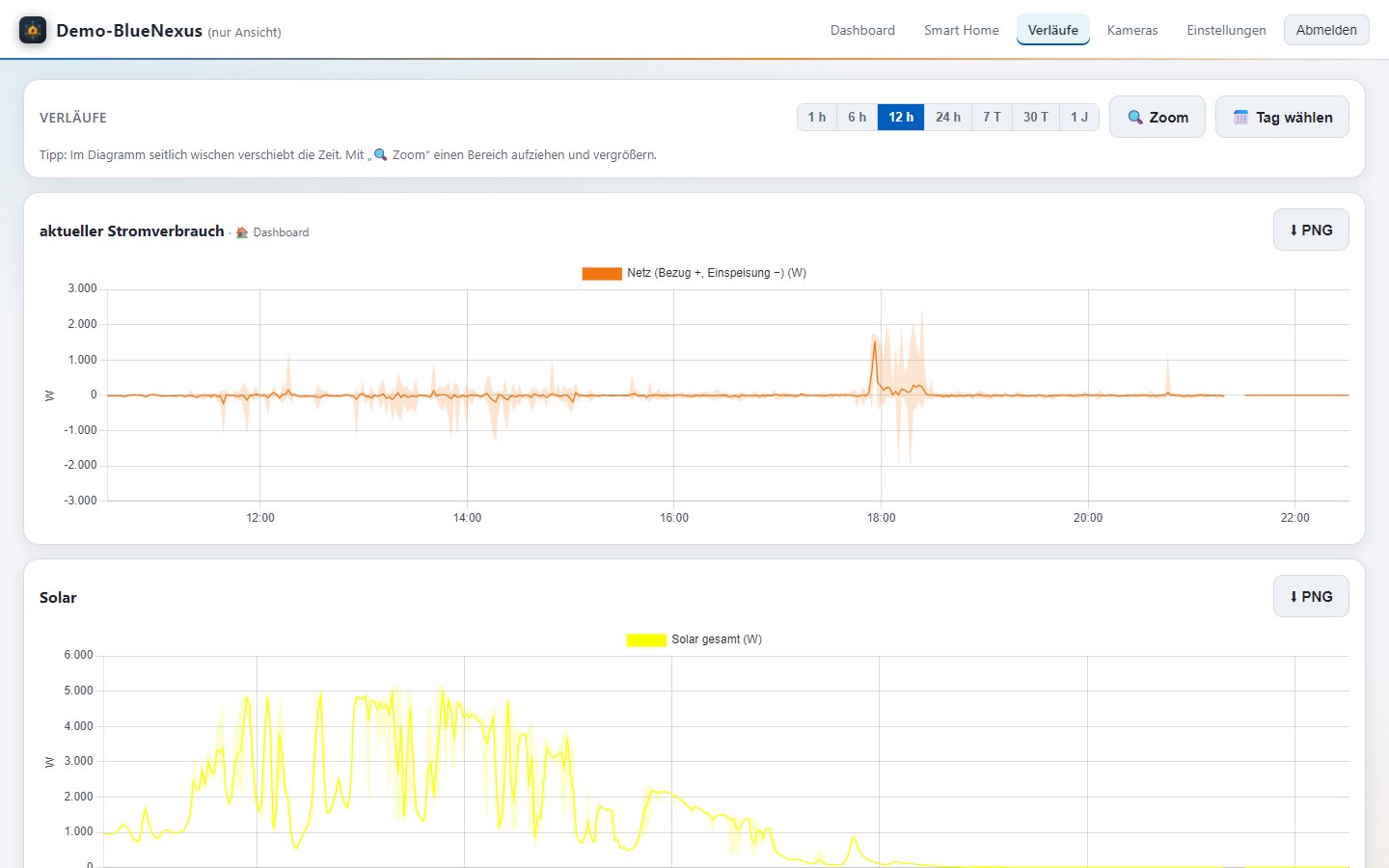Click the 22:00 axis label on Stromverbrauch chart
1389x868 pixels.
(1294, 518)
